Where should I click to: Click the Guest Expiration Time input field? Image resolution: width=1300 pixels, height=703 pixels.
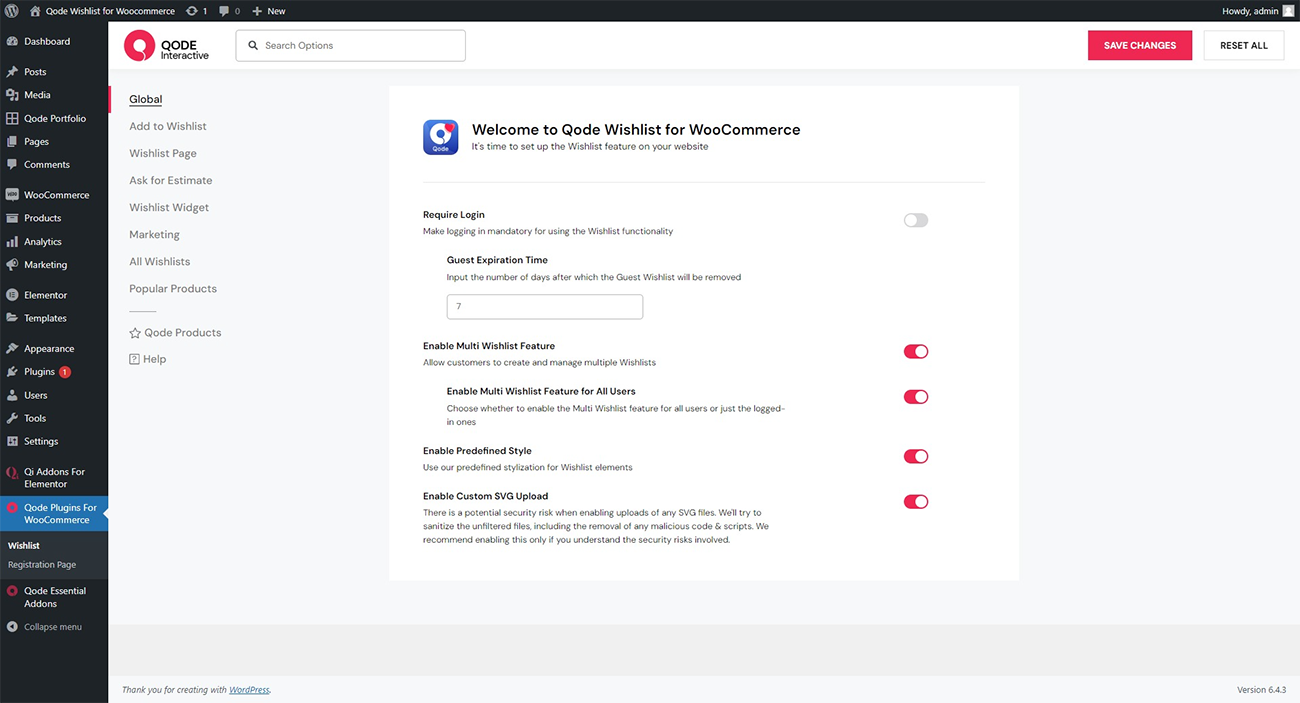tap(544, 307)
